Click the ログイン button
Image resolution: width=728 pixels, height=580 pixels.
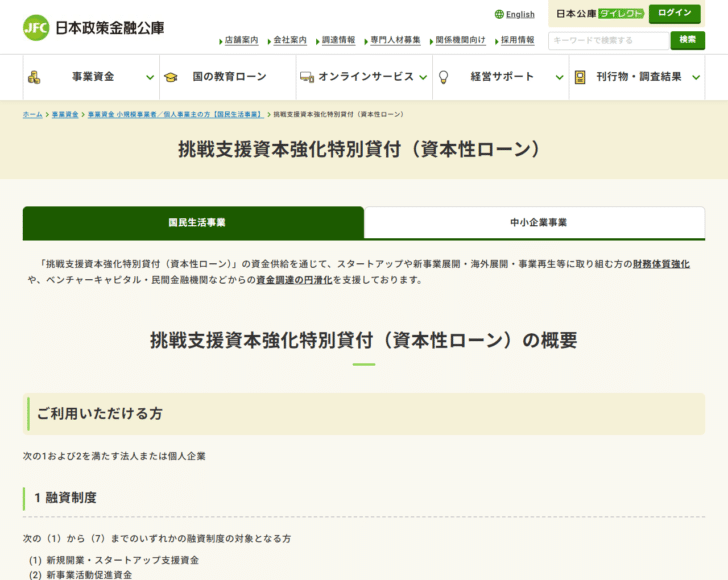(x=675, y=13)
